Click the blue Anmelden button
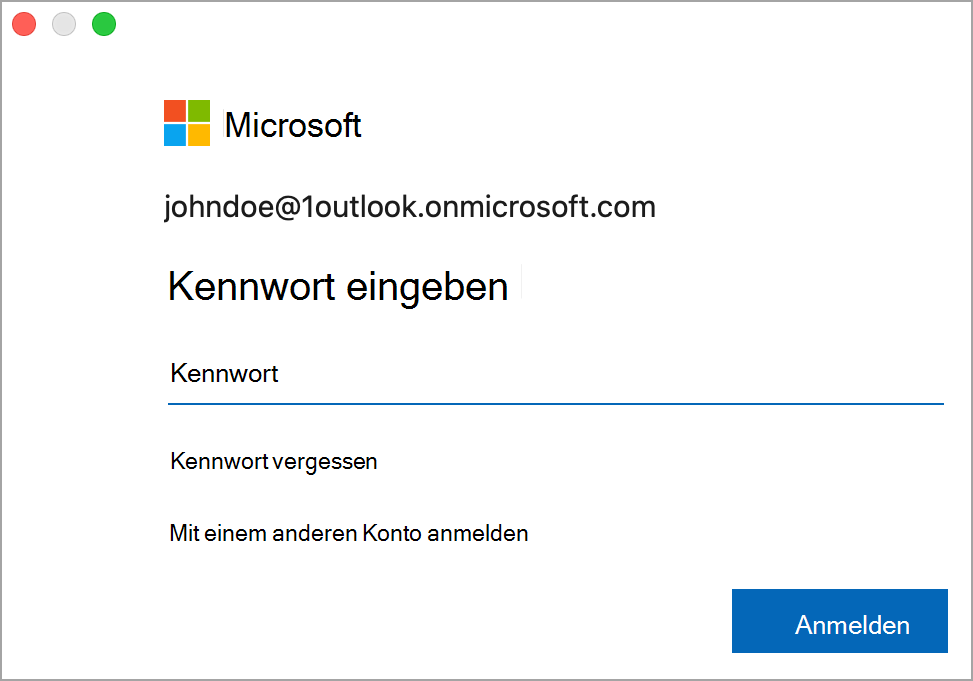973x681 pixels. pyautogui.click(x=840, y=621)
